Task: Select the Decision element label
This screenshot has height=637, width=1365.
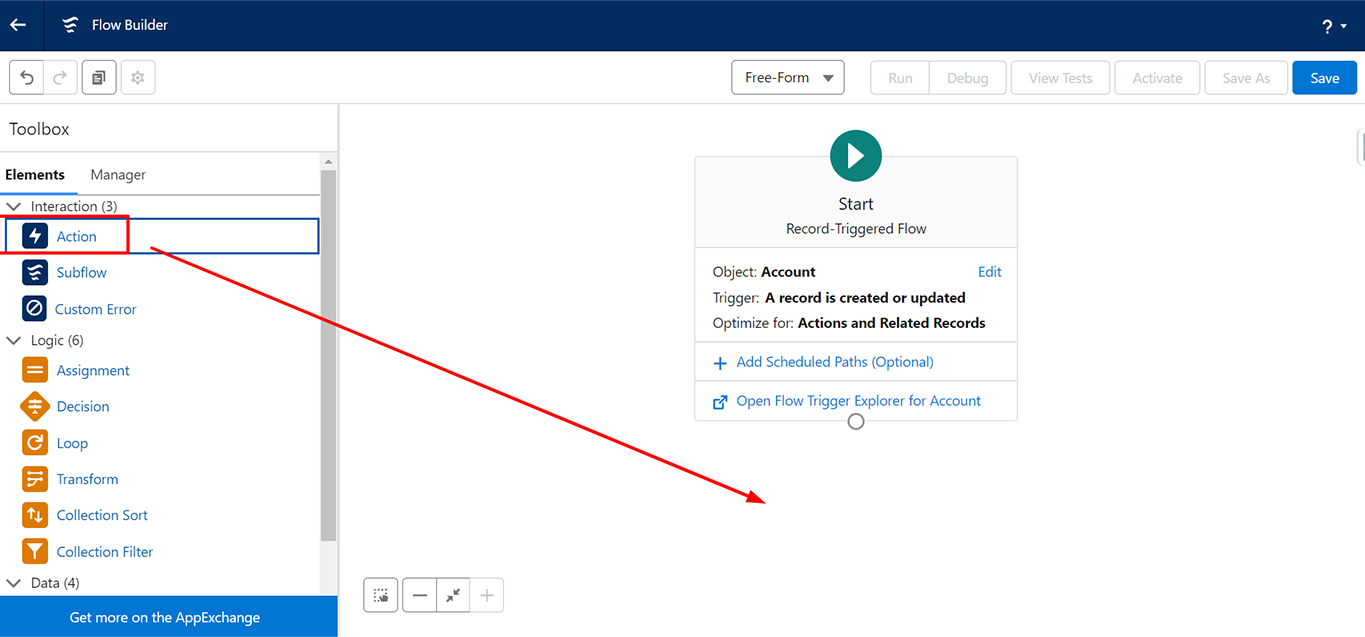Action: click(83, 407)
